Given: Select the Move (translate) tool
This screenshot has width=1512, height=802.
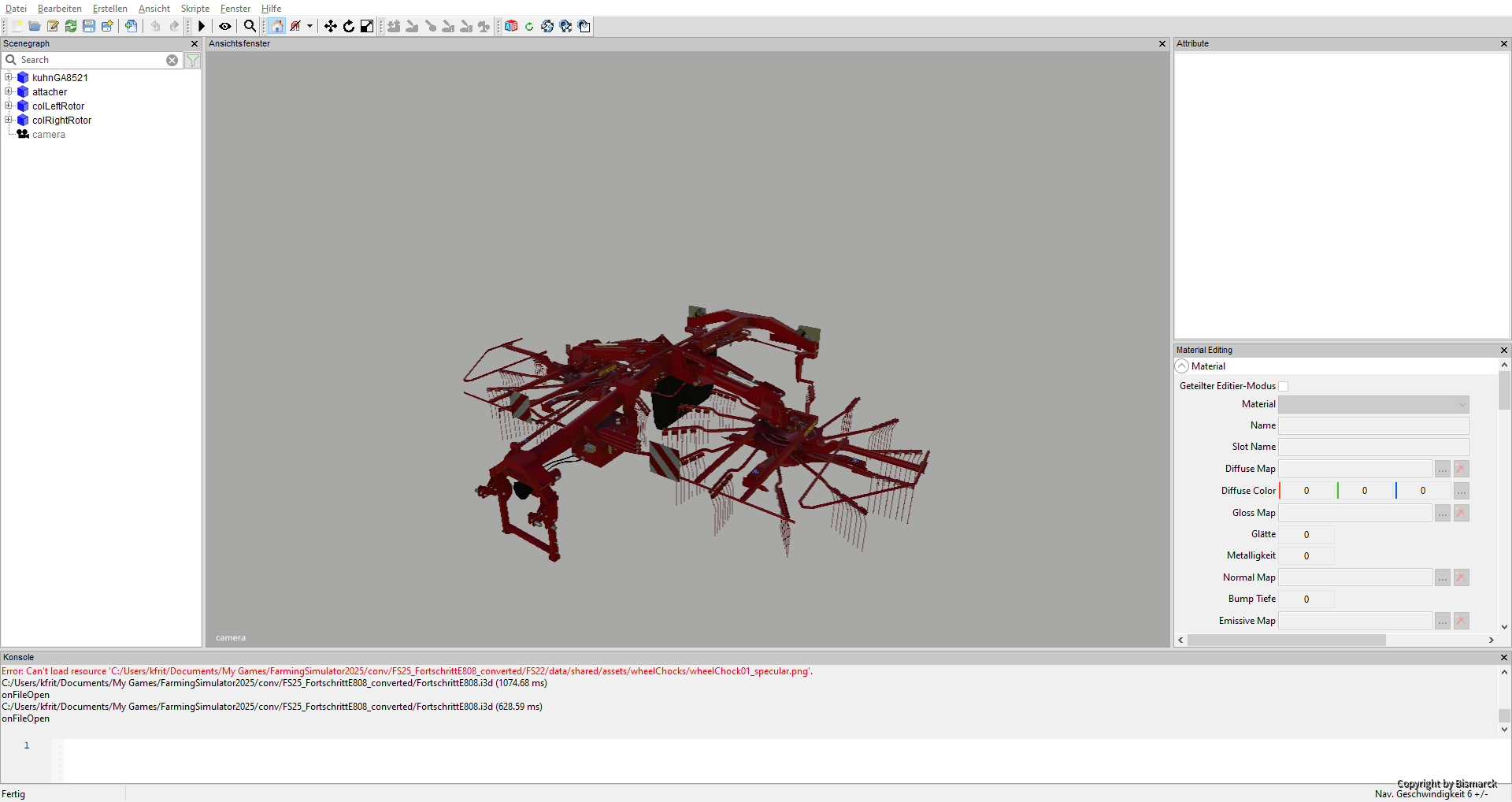Looking at the screenshot, I should [x=331, y=26].
